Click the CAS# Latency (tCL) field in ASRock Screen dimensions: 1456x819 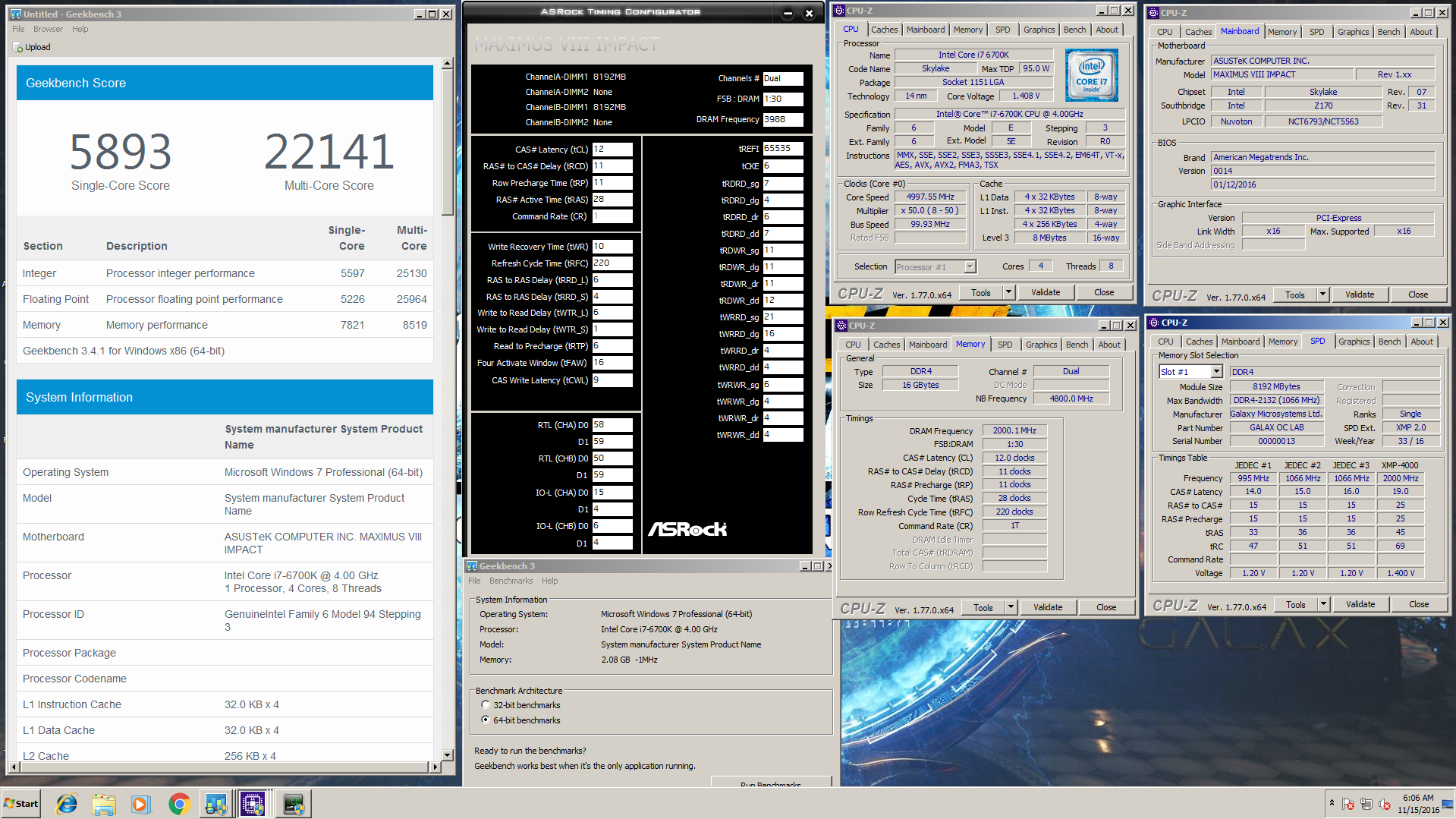click(x=612, y=150)
